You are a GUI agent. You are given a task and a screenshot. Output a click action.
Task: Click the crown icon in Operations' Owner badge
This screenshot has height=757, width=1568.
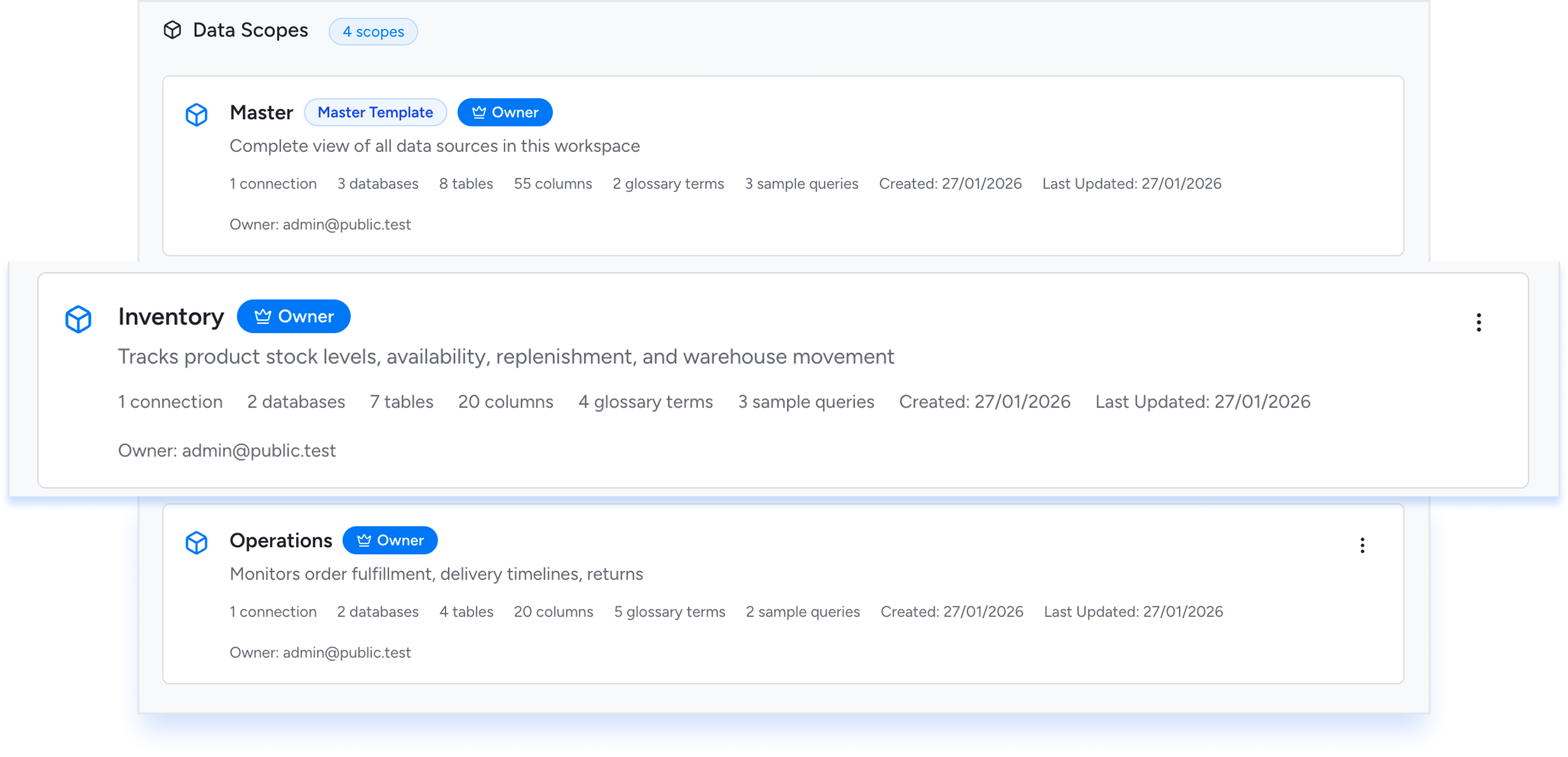[364, 541]
